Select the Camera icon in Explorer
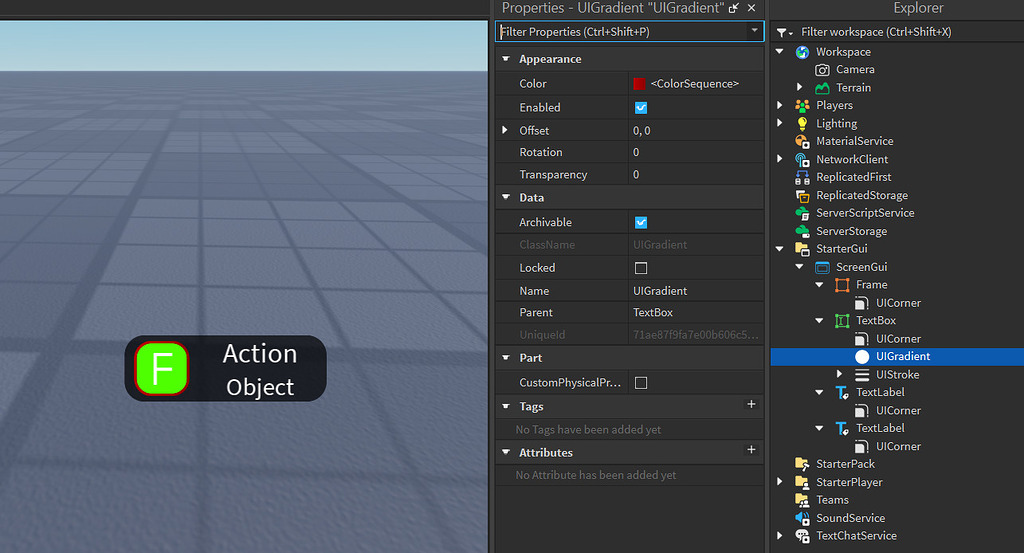Image resolution: width=1024 pixels, height=553 pixels. pyautogui.click(x=822, y=70)
